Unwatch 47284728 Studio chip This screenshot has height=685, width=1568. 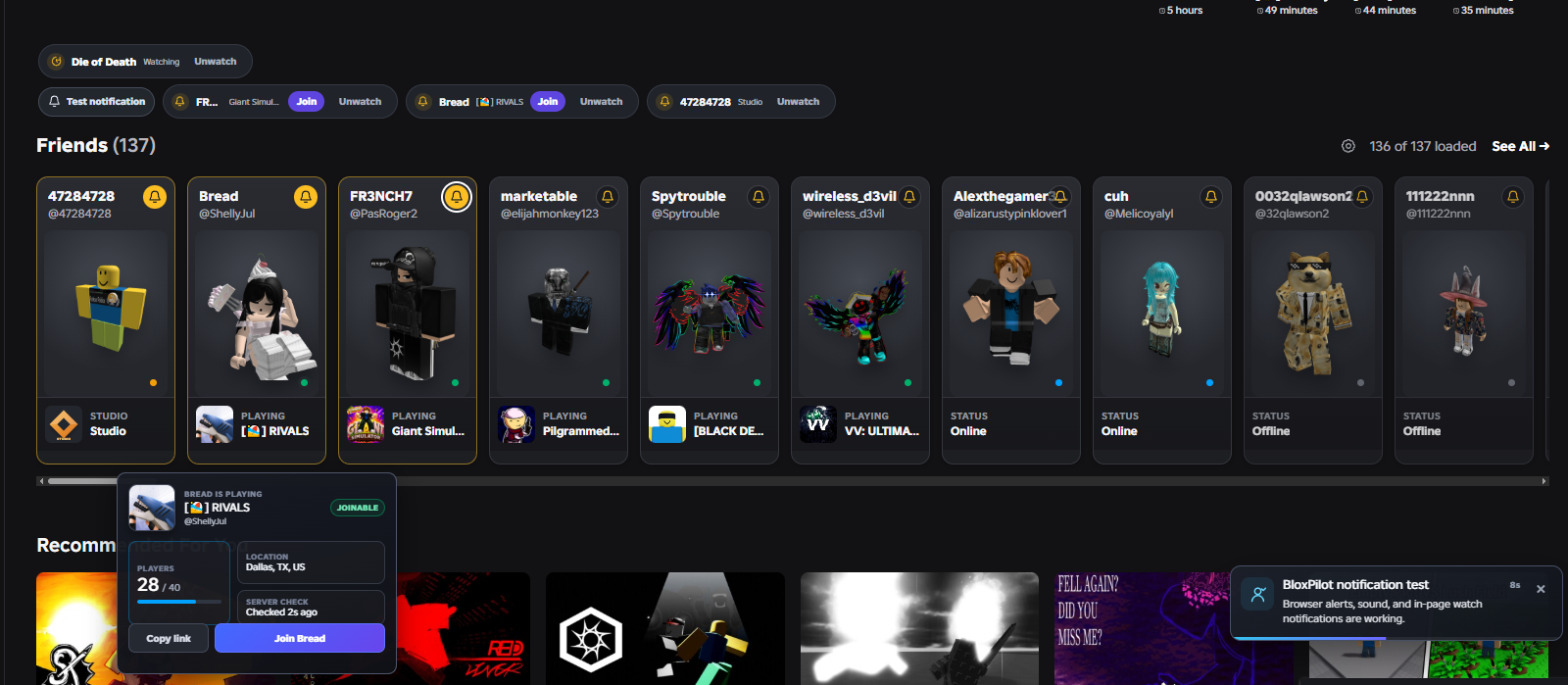(798, 102)
